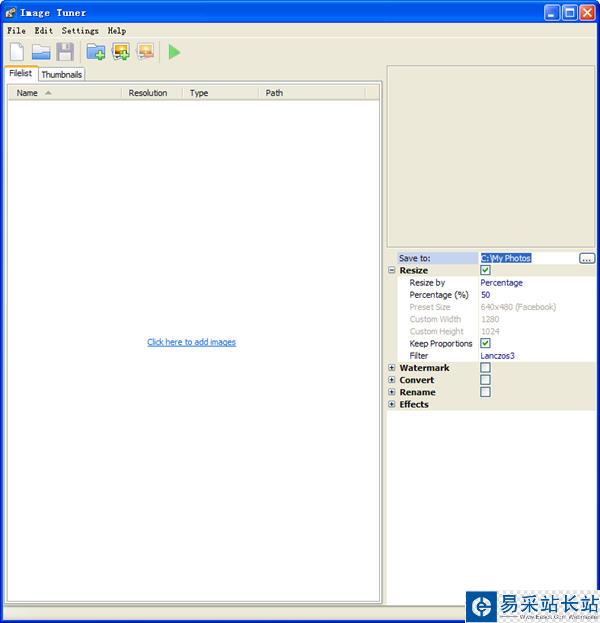The width and height of the screenshot is (600, 623).
Task: Close the Image Tuner window
Action: (587, 13)
